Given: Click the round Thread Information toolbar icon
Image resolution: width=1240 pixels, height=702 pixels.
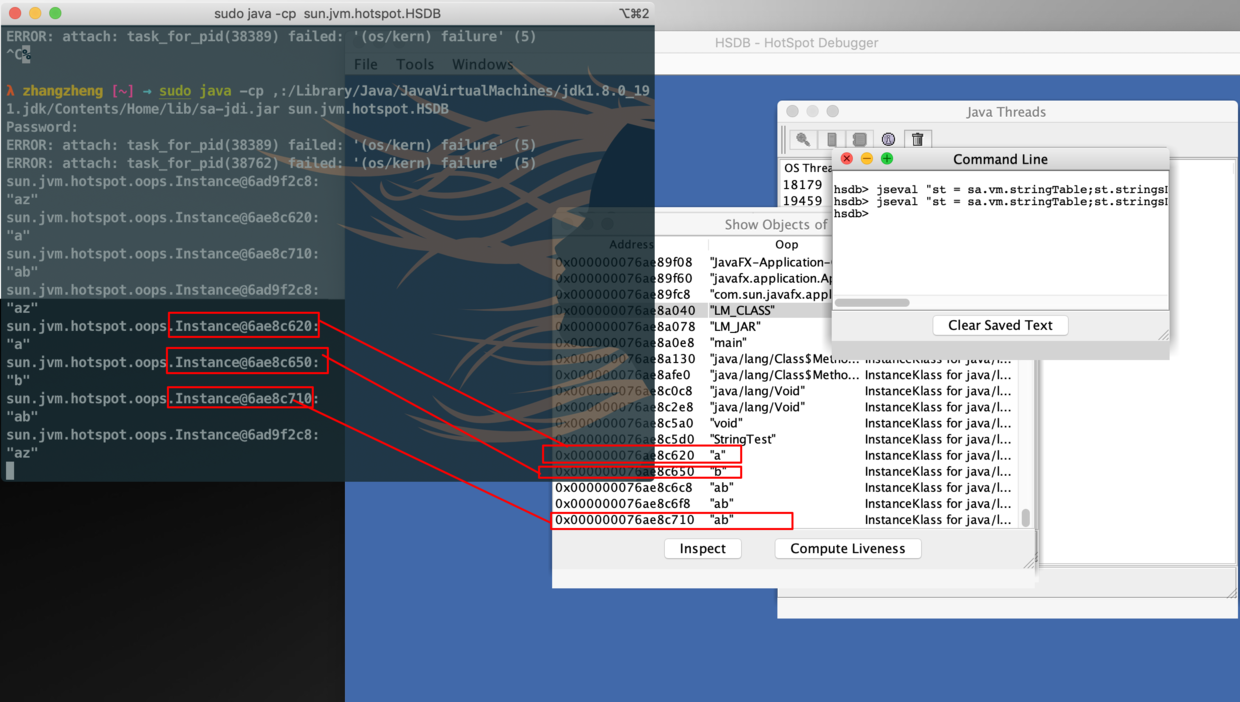Looking at the screenshot, I should point(888,139).
